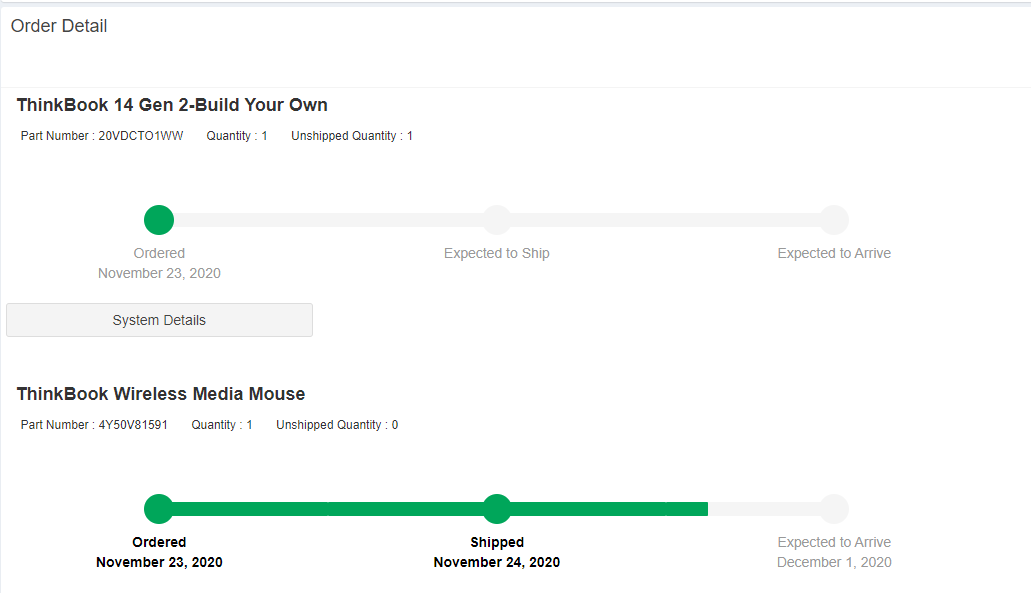The image size is (1031, 593).
Task: Click the gray Expected to Ship circle
Action: click(497, 220)
